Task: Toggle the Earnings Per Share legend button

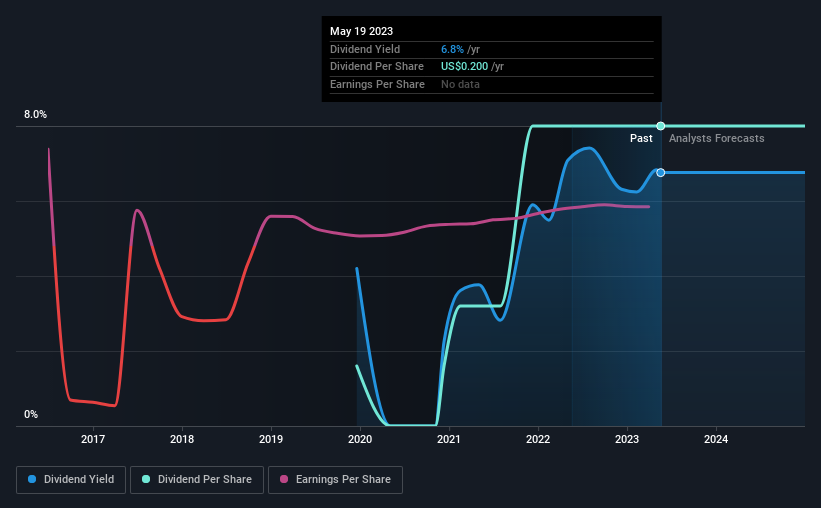Action: tap(335, 480)
